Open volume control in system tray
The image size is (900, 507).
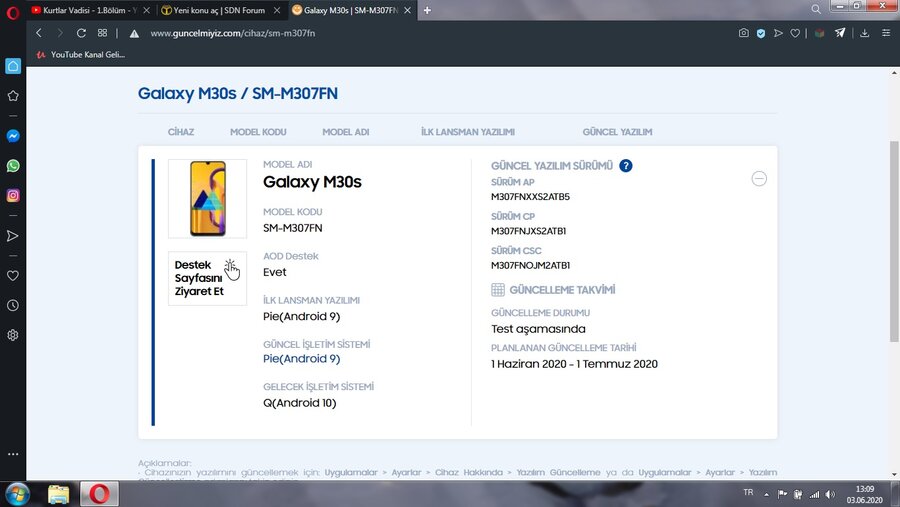pos(830,494)
